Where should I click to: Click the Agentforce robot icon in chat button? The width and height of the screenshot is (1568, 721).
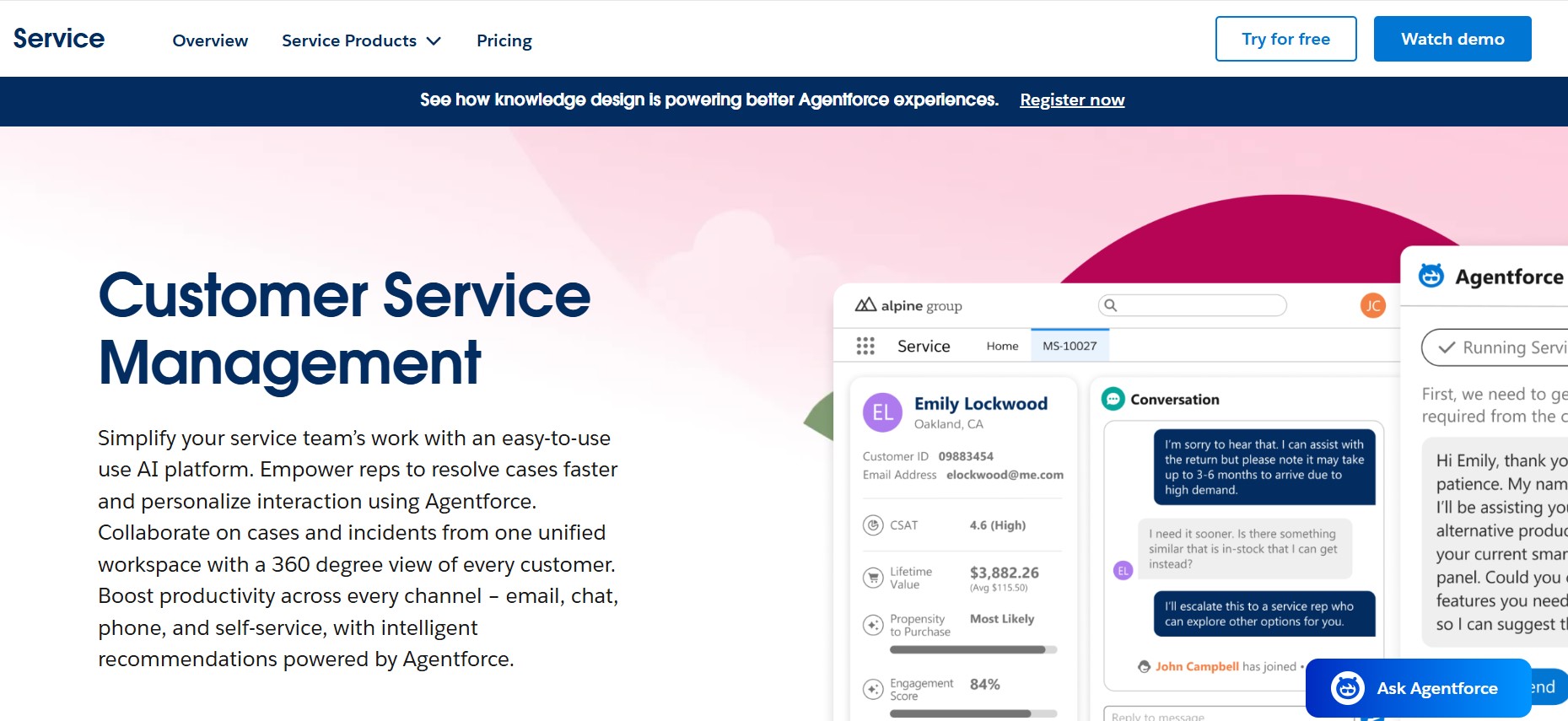click(x=1347, y=688)
